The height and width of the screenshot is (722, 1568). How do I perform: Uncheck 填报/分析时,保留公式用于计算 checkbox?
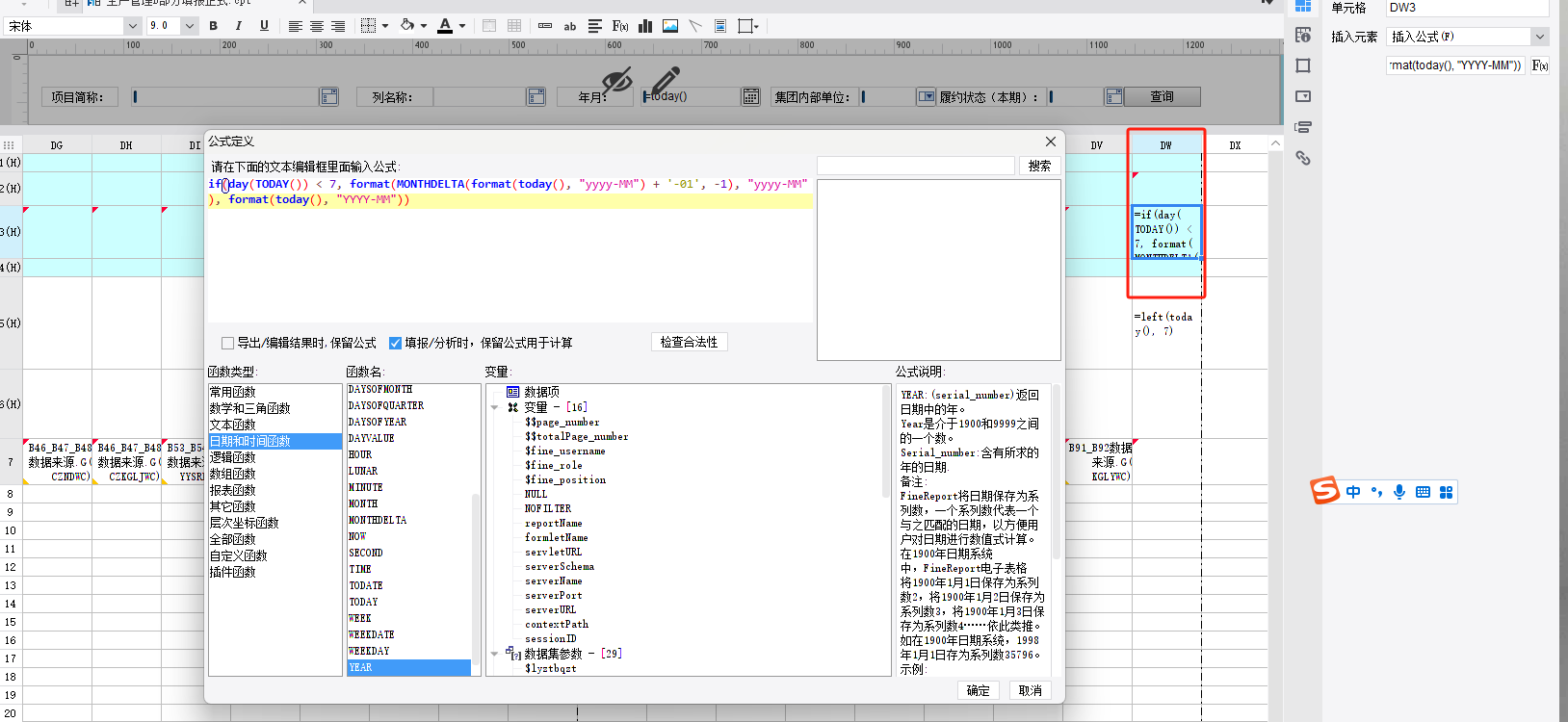pos(395,343)
